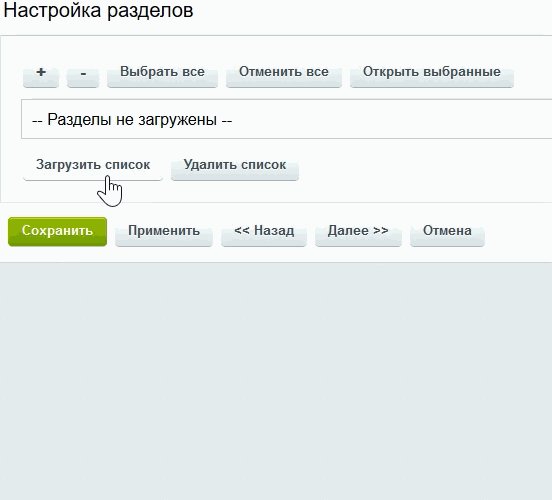Image resolution: width=552 pixels, height=500 pixels.
Task: Click the Далее >> wizard navigation button
Action: (x=358, y=231)
